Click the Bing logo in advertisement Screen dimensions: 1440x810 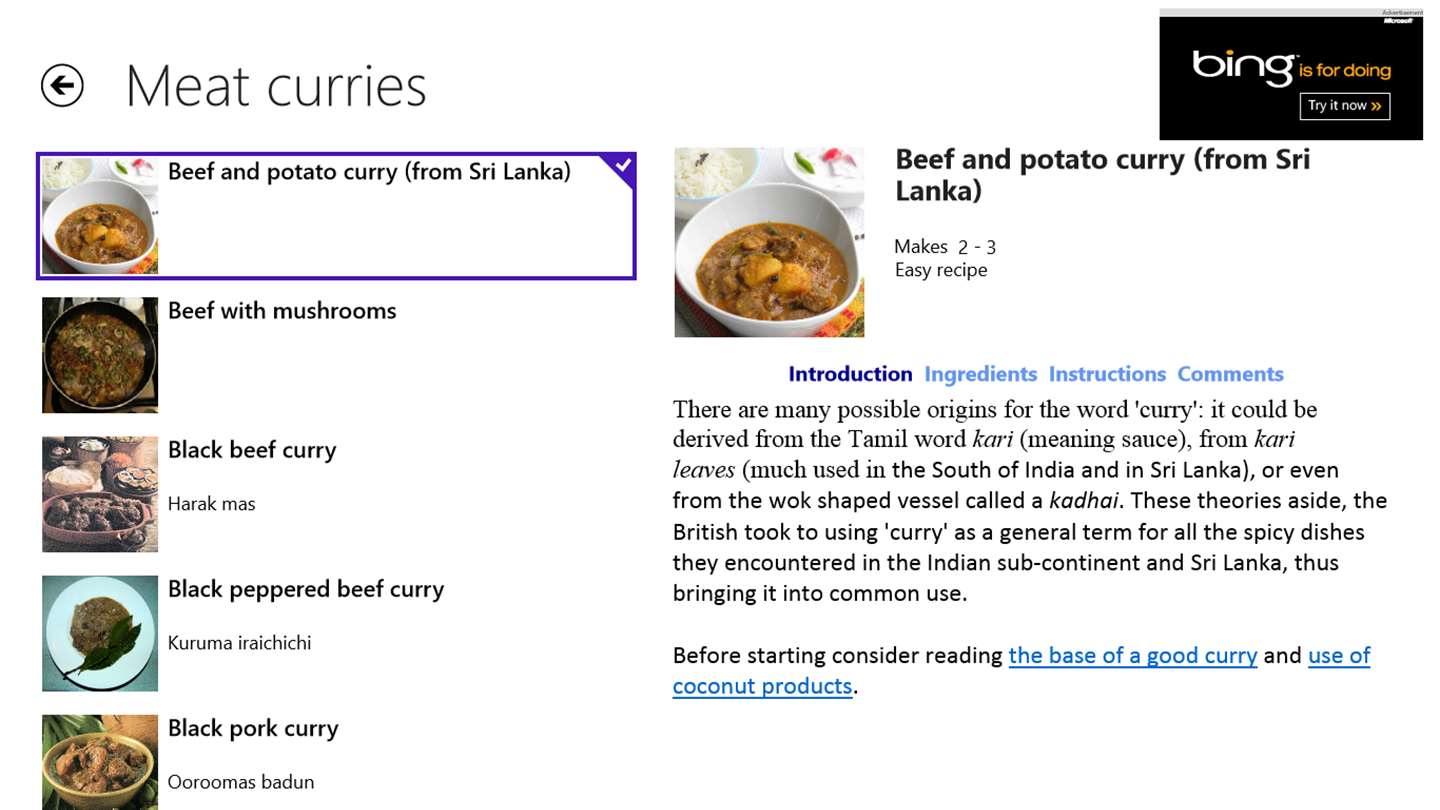1243,67
